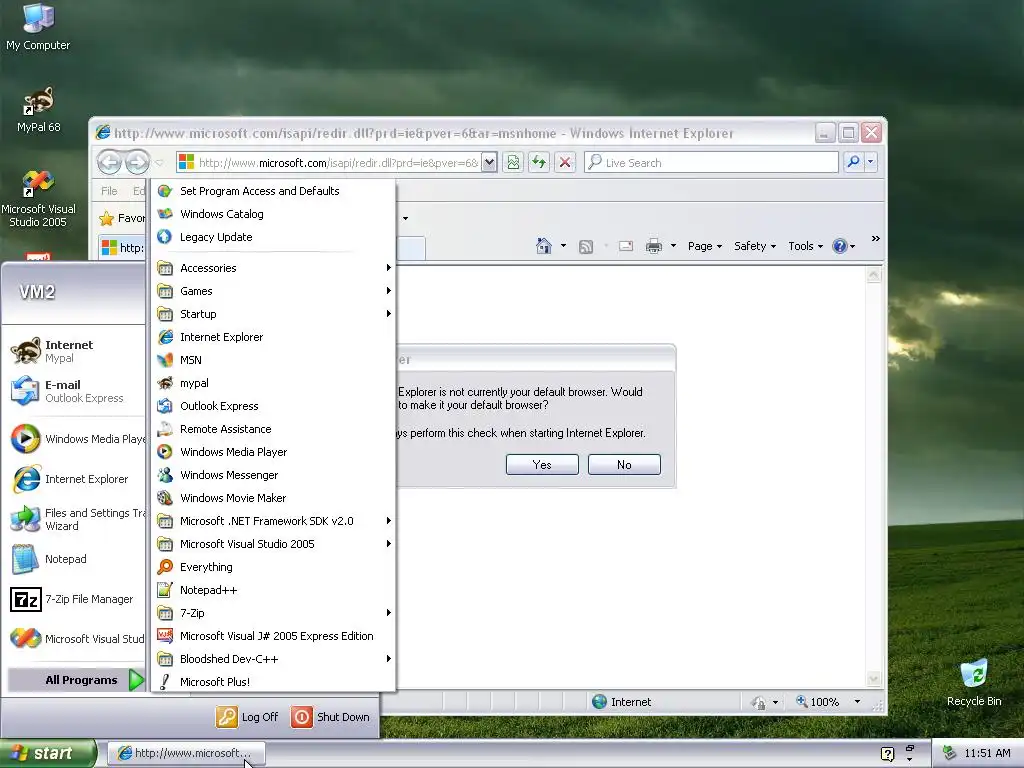This screenshot has height=768, width=1024.
Task: Click the Windows start button
Action: (x=48, y=753)
